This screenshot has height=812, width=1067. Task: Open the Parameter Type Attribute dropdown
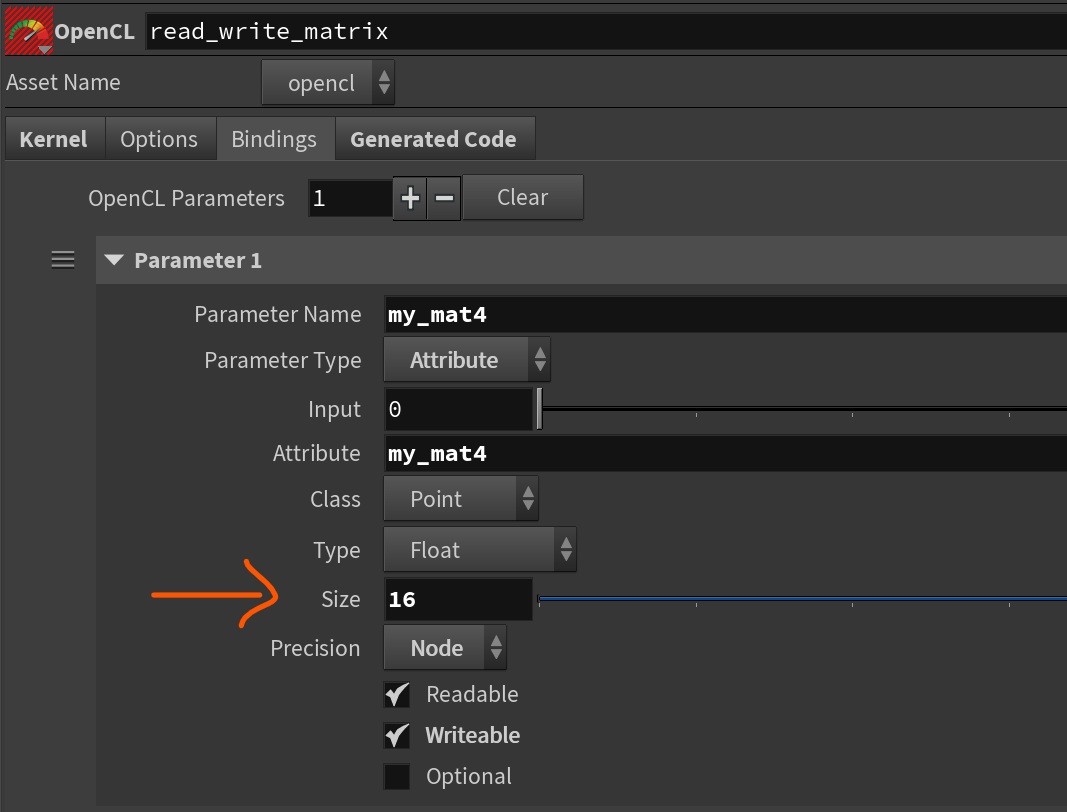466,360
